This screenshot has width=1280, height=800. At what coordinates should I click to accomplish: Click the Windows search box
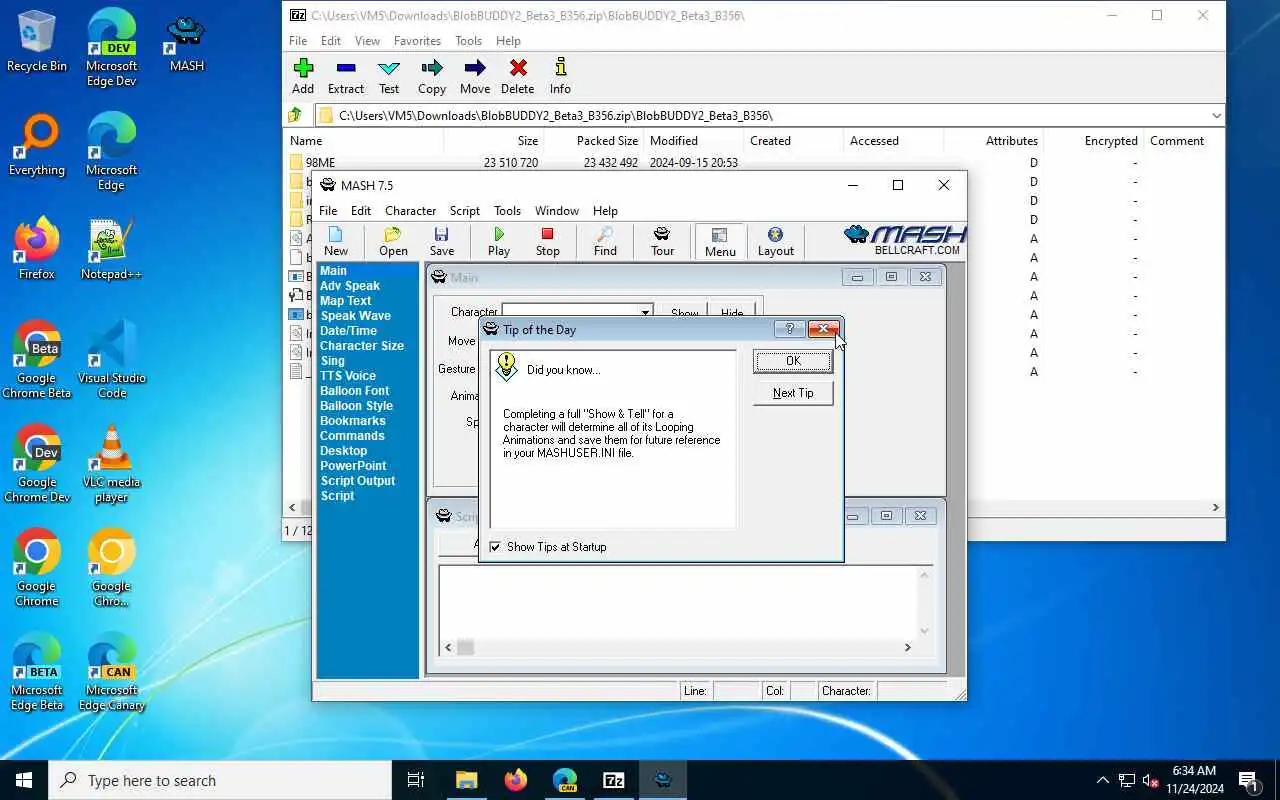point(220,780)
